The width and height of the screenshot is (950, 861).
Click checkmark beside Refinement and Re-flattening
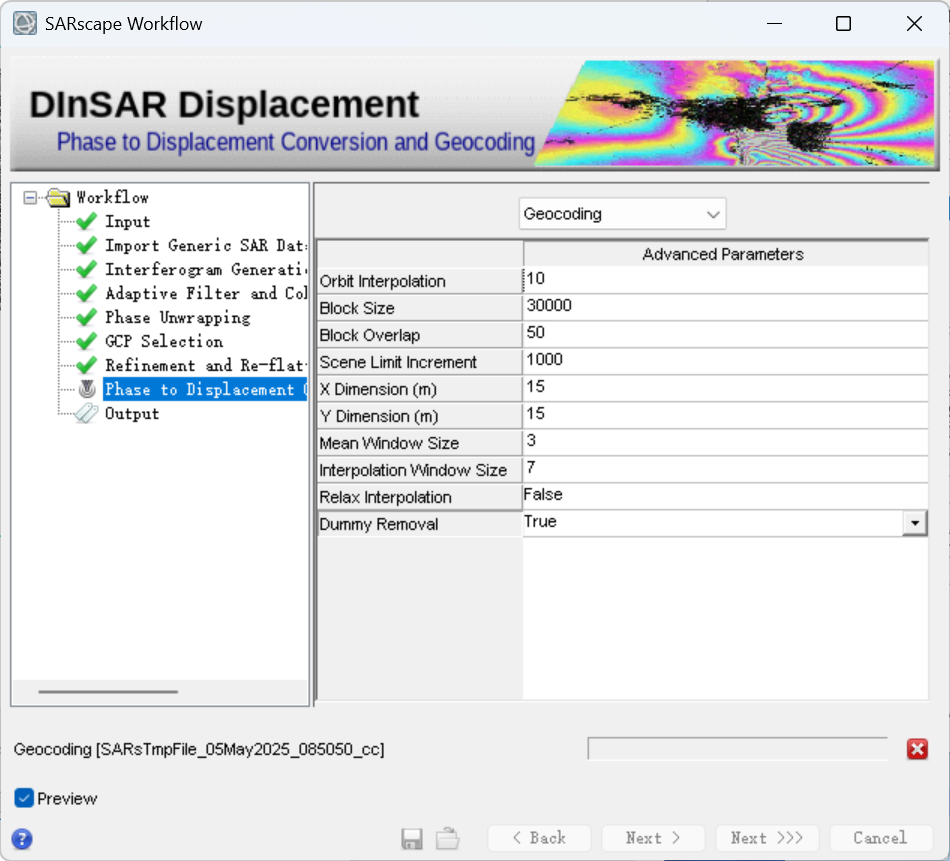(x=87, y=365)
